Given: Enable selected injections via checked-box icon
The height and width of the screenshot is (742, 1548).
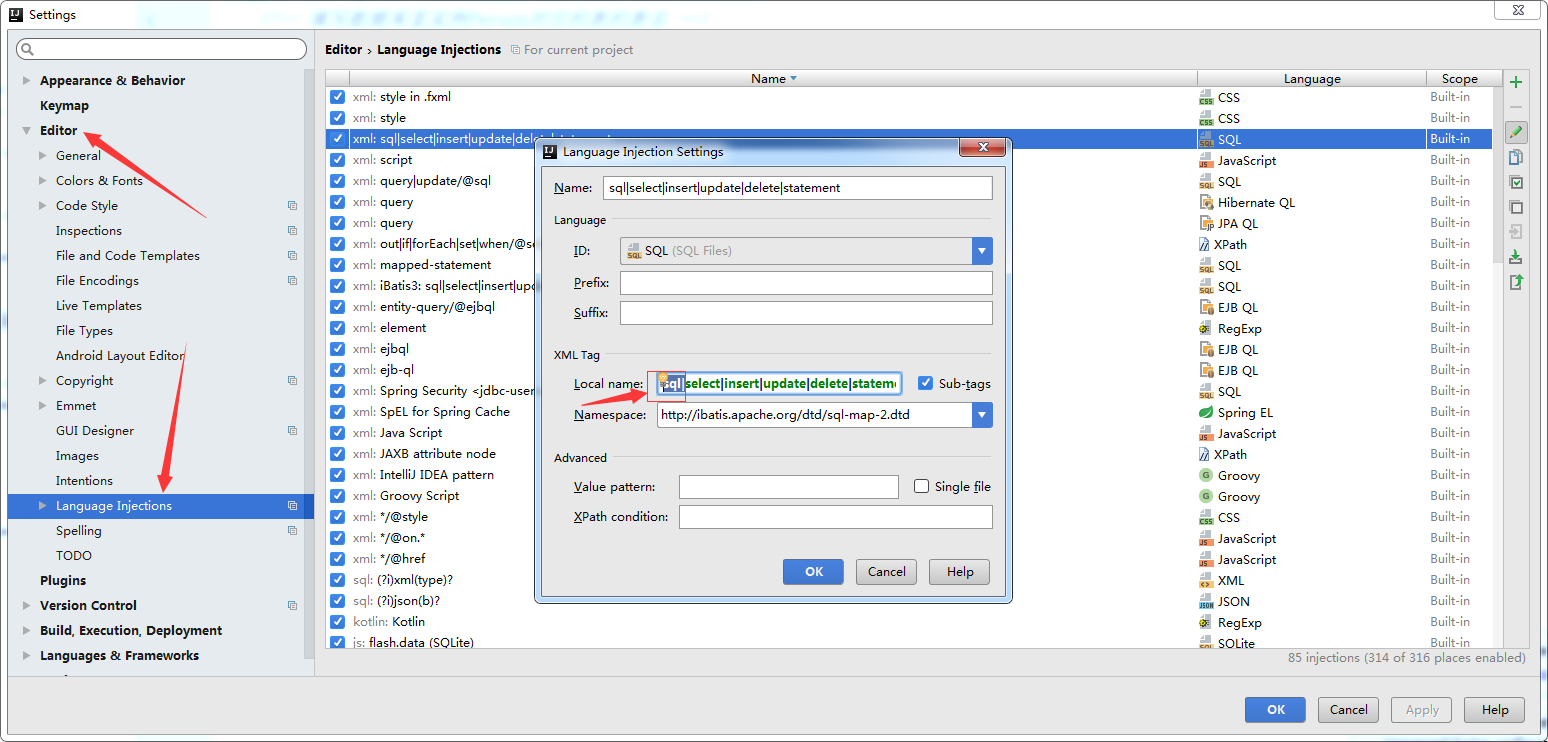Looking at the screenshot, I should click(x=1516, y=182).
